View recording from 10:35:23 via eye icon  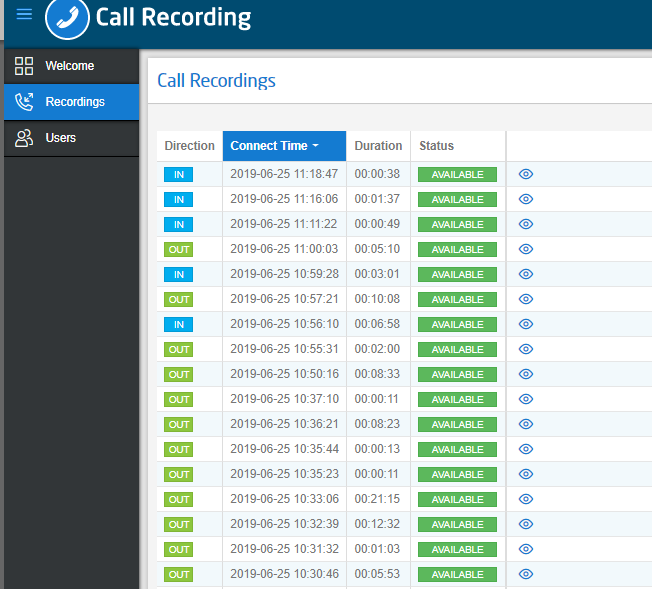coord(526,474)
